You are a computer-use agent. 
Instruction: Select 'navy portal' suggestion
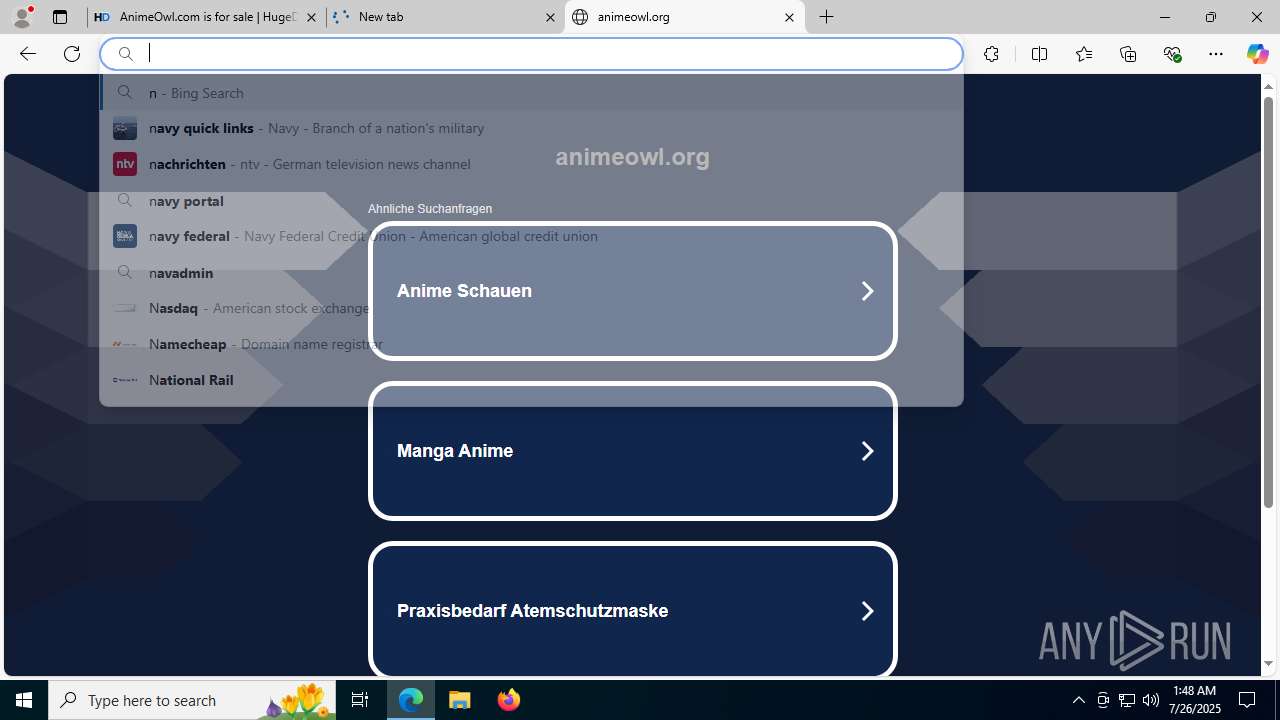531,200
